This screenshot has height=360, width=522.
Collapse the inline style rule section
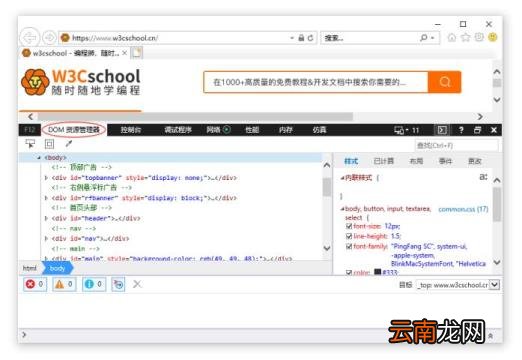(x=342, y=178)
